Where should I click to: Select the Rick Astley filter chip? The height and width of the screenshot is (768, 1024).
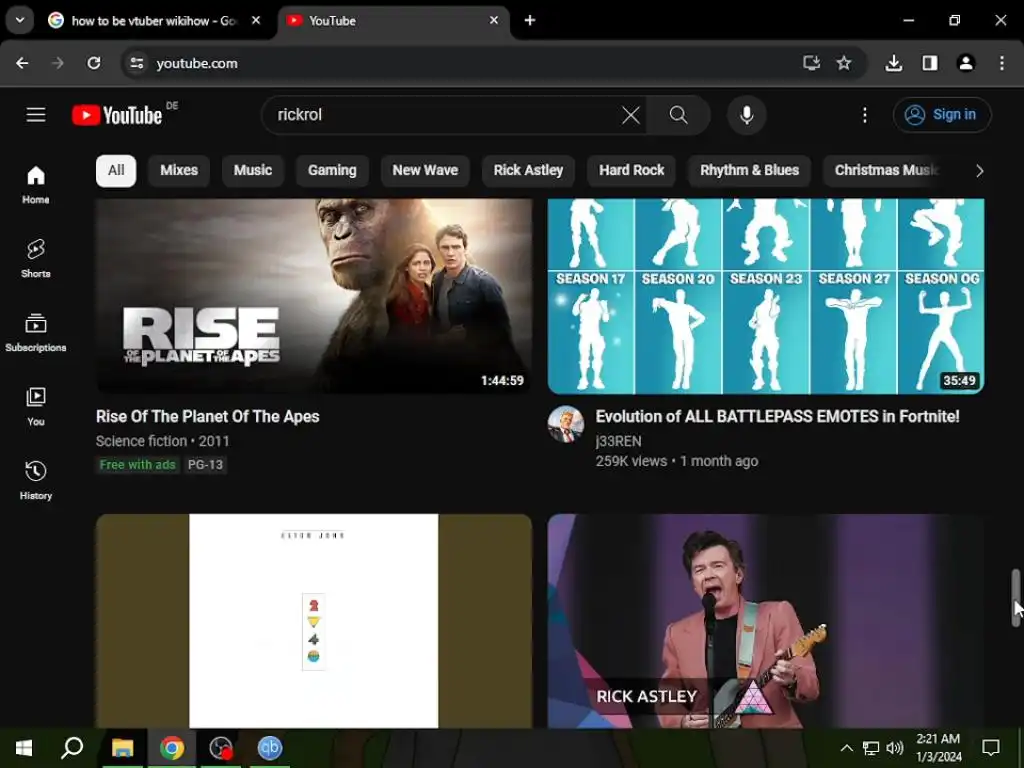pyautogui.click(x=528, y=170)
